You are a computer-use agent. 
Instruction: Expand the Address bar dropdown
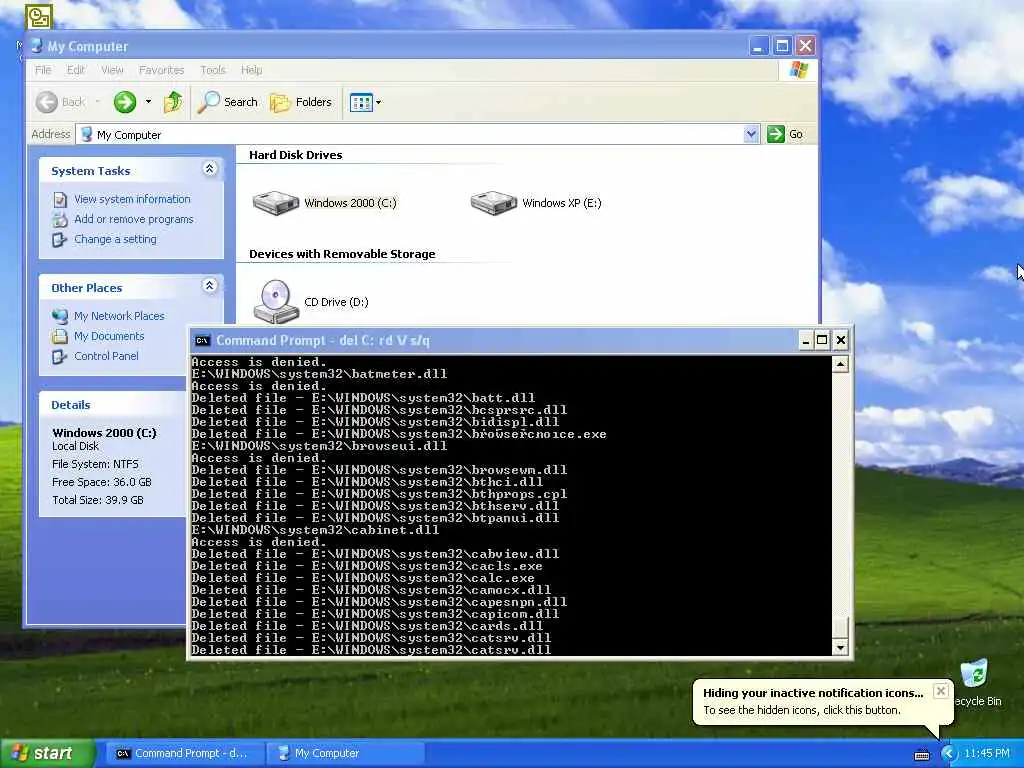pos(751,134)
